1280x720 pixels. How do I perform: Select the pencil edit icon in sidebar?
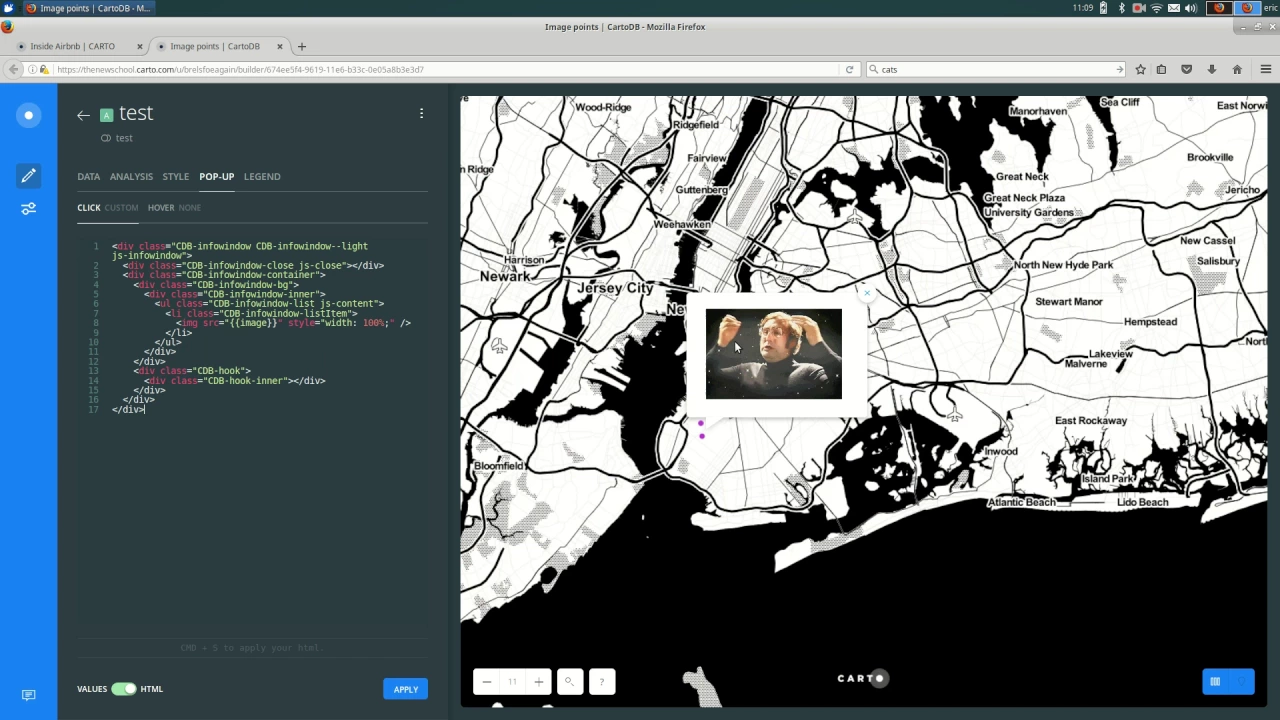pyautogui.click(x=28, y=175)
